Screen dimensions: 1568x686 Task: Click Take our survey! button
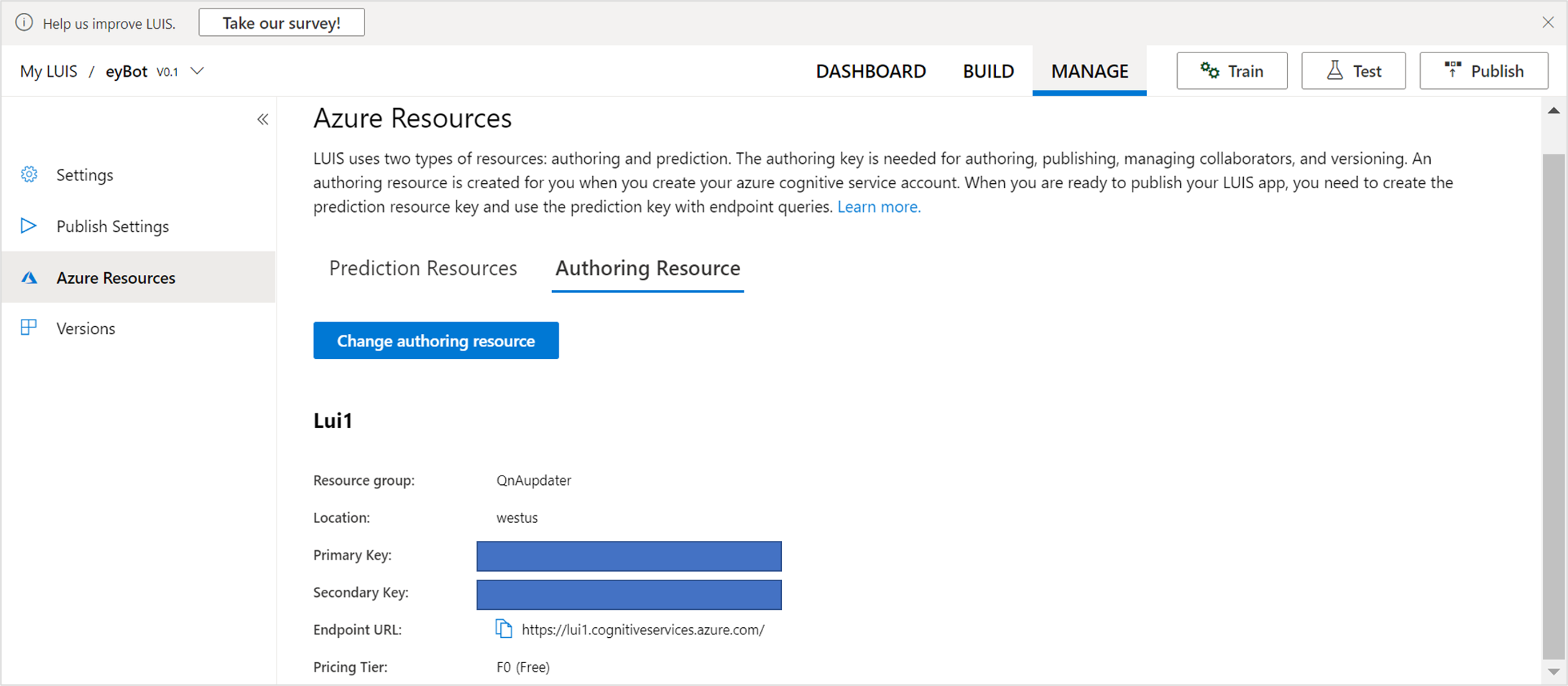click(282, 23)
